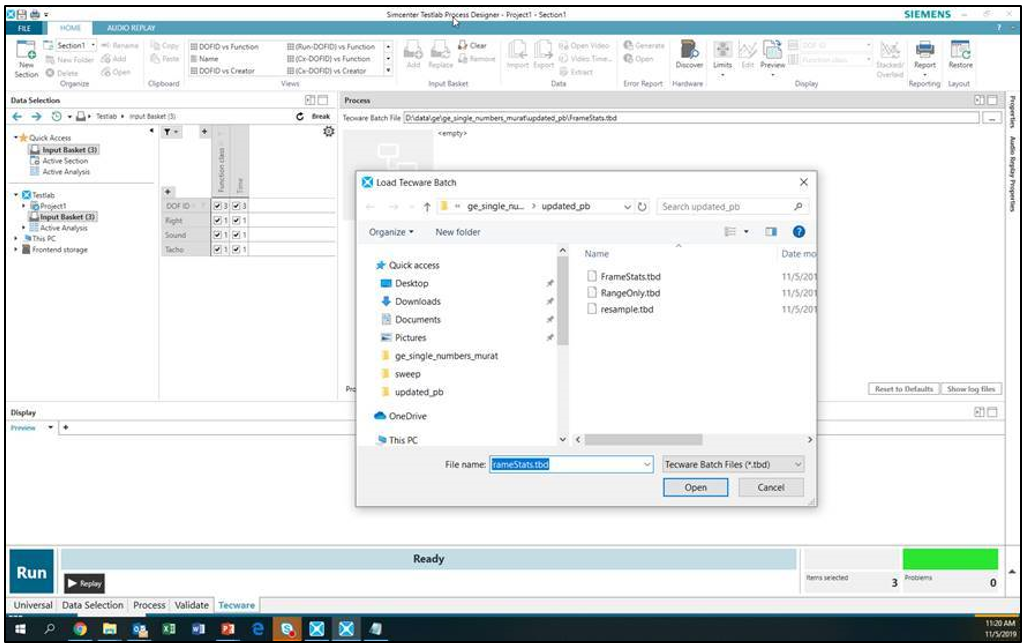1025x644 pixels.
Task: Uncheck the Function class checkbox for Right row
Action: pos(219,221)
